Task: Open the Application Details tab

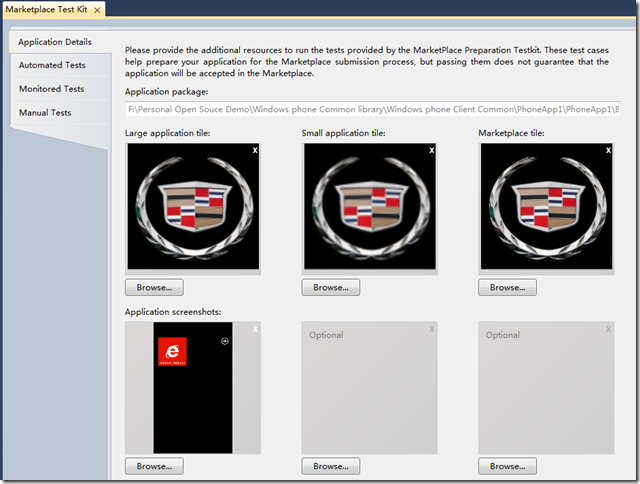Action: (55, 42)
